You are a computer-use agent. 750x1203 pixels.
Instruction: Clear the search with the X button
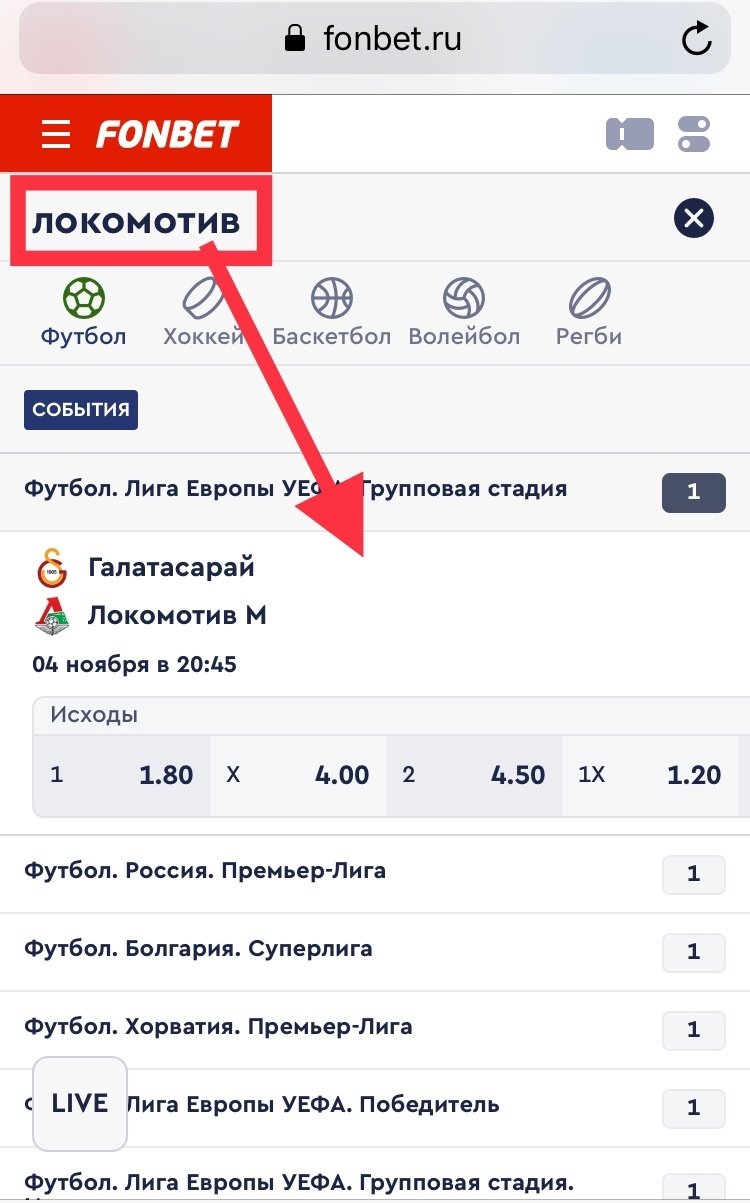[x=693, y=218]
